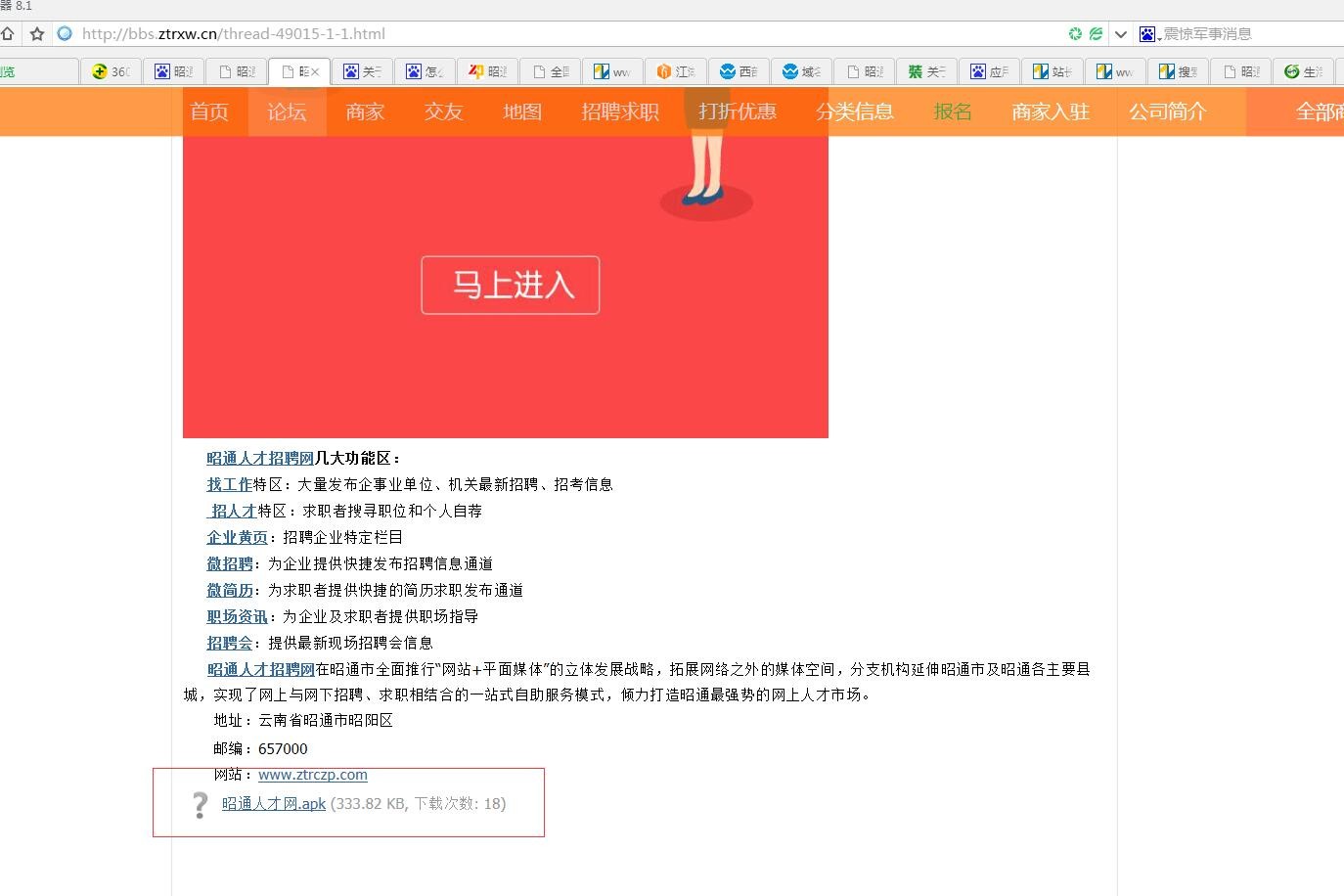Open the 招人才 link

pos(233,511)
